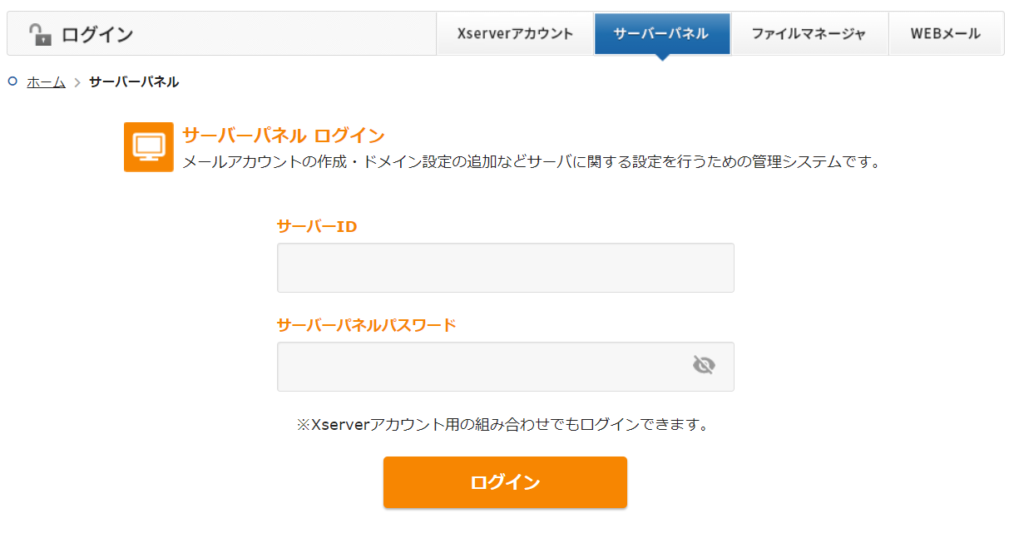Image resolution: width=1024 pixels, height=533 pixels.
Task: Click the サーバーパネルパスワード field label
Action: (366, 325)
